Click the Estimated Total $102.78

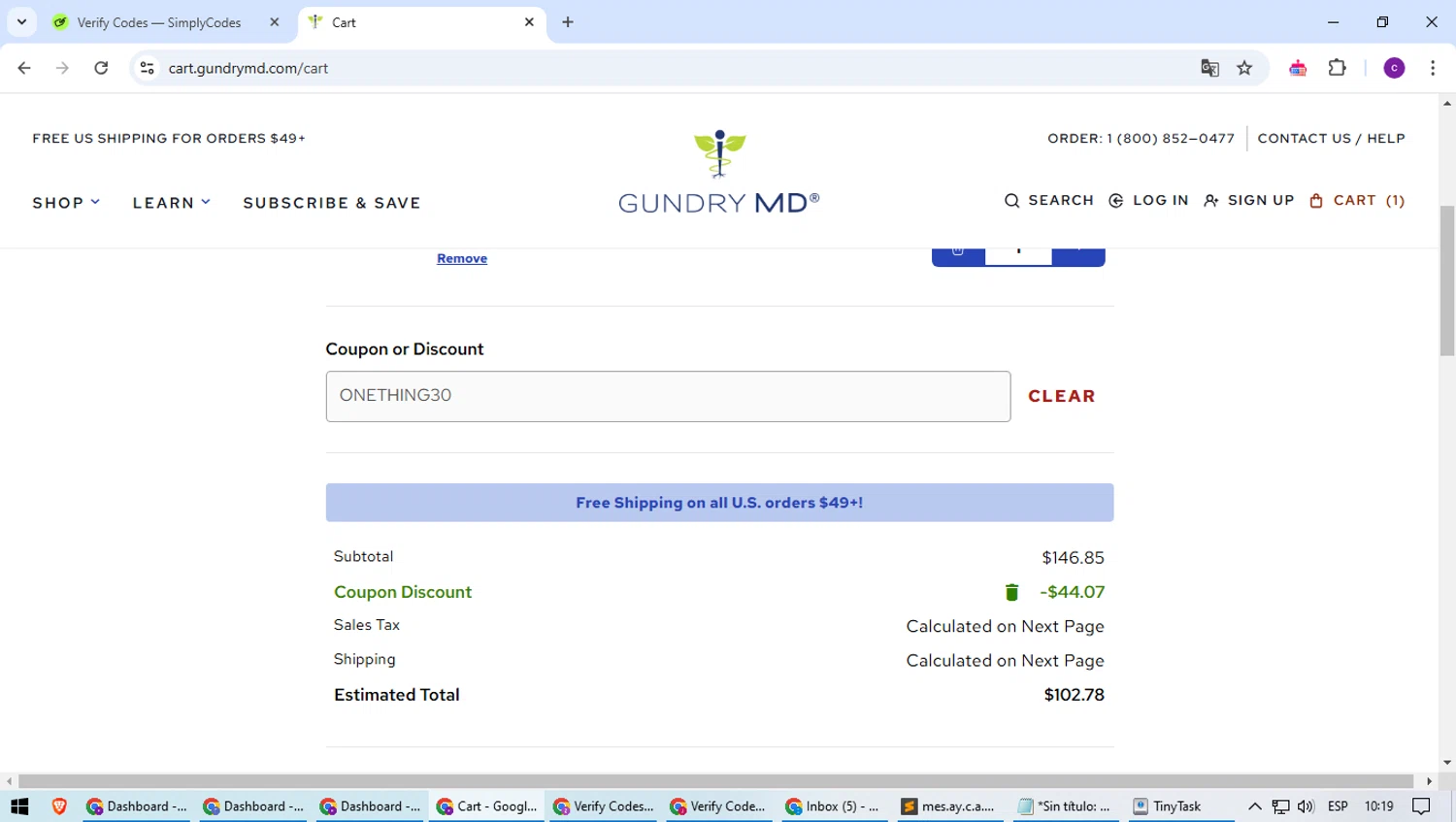coord(1074,695)
